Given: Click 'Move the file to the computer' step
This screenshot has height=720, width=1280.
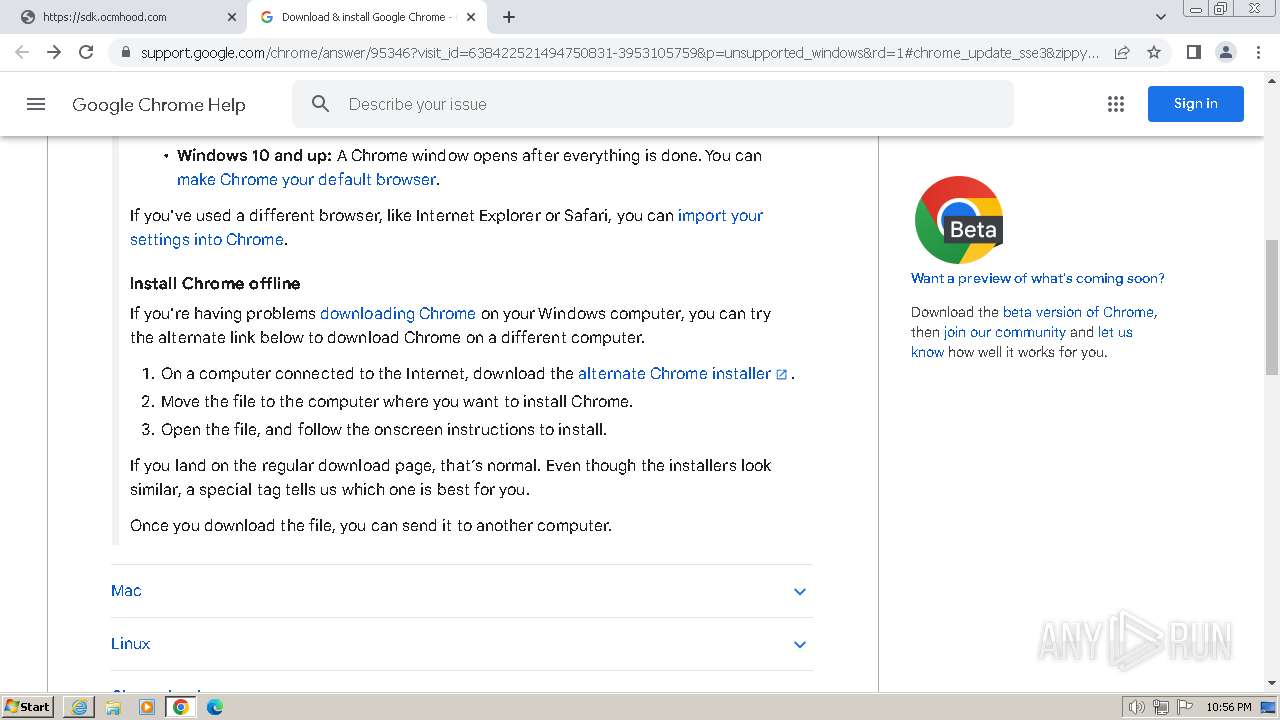Looking at the screenshot, I should 396,401.
